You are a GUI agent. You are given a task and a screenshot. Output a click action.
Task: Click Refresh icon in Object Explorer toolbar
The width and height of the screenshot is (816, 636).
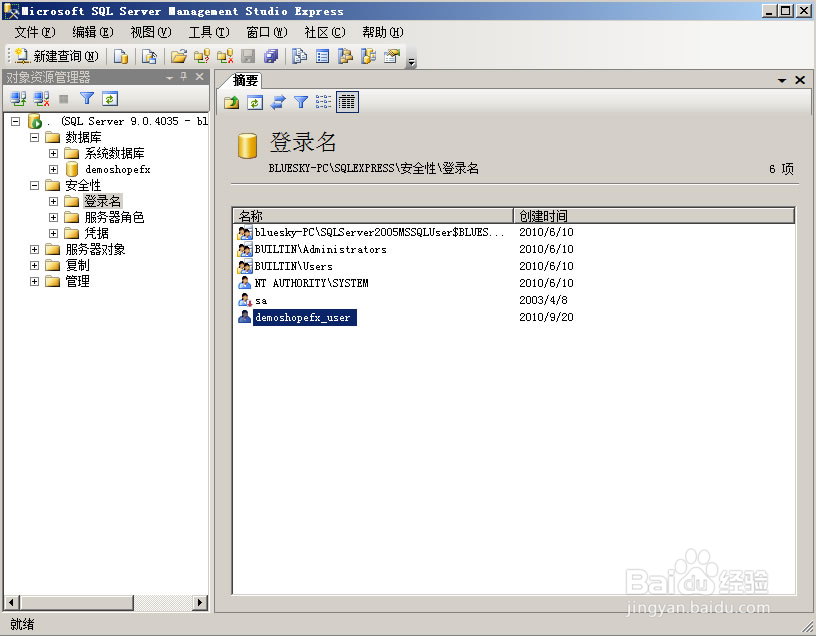pos(110,98)
